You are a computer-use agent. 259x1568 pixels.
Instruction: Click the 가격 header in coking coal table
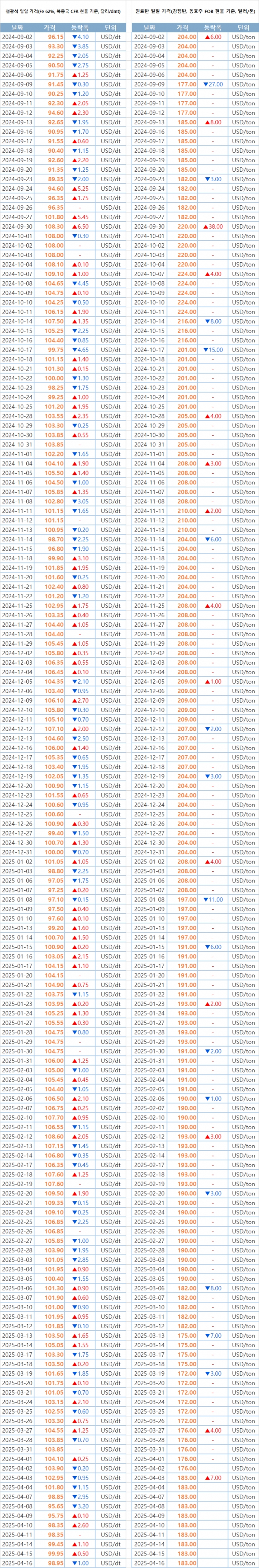(182, 27)
